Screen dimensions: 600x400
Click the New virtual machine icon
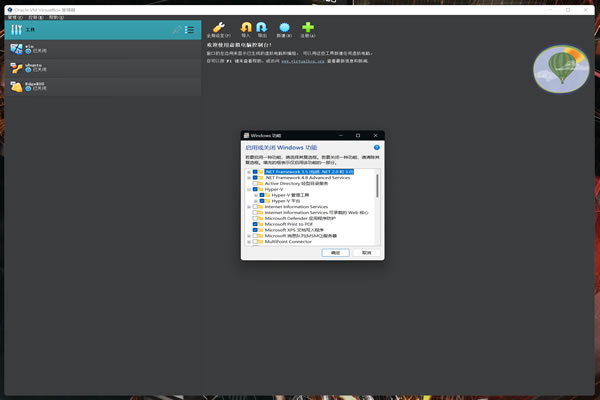point(285,29)
